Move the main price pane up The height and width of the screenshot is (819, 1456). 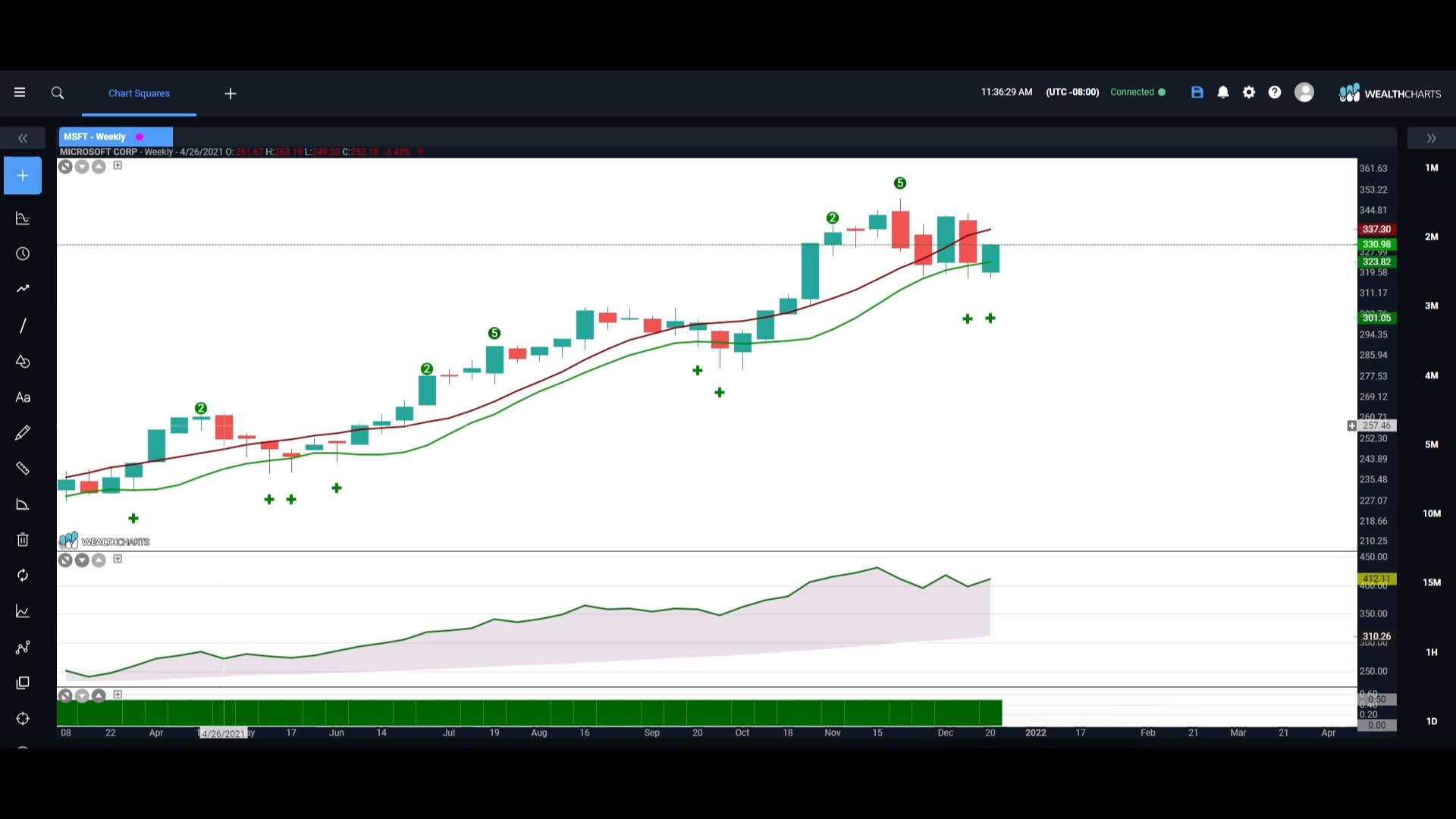99,167
